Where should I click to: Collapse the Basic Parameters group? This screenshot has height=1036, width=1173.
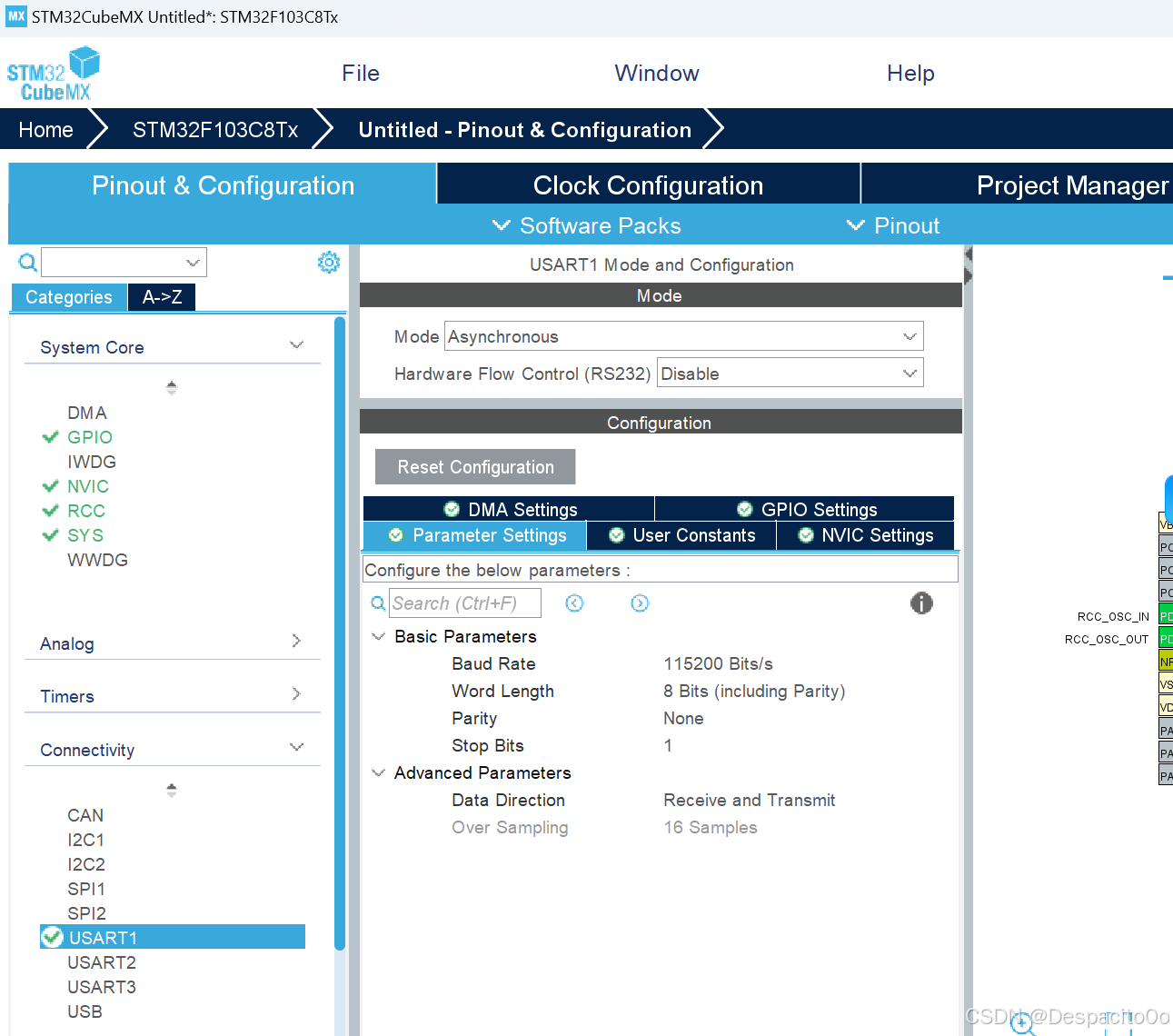click(379, 636)
